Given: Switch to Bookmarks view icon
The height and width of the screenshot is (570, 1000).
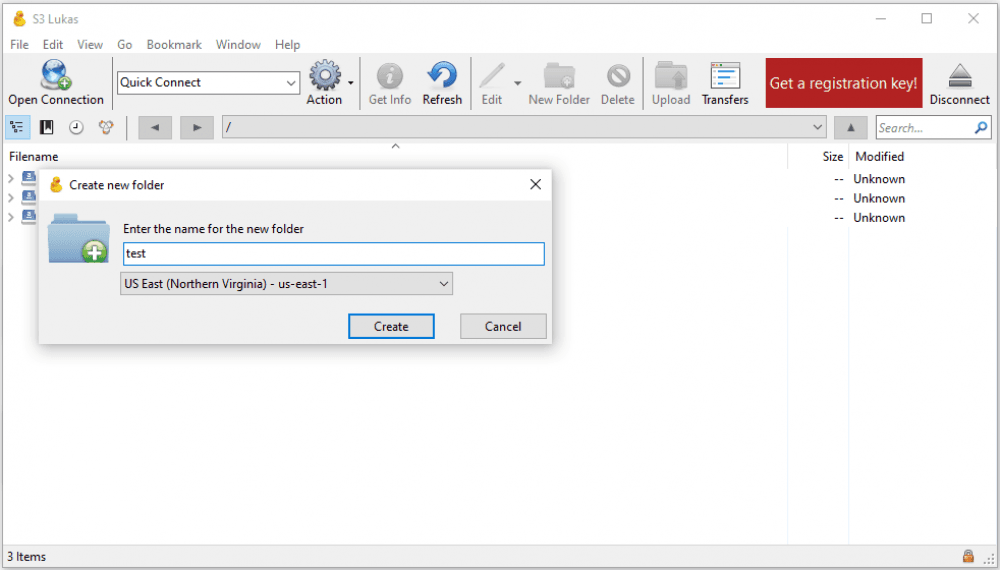Looking at the screenshot, I should (47, 128).
